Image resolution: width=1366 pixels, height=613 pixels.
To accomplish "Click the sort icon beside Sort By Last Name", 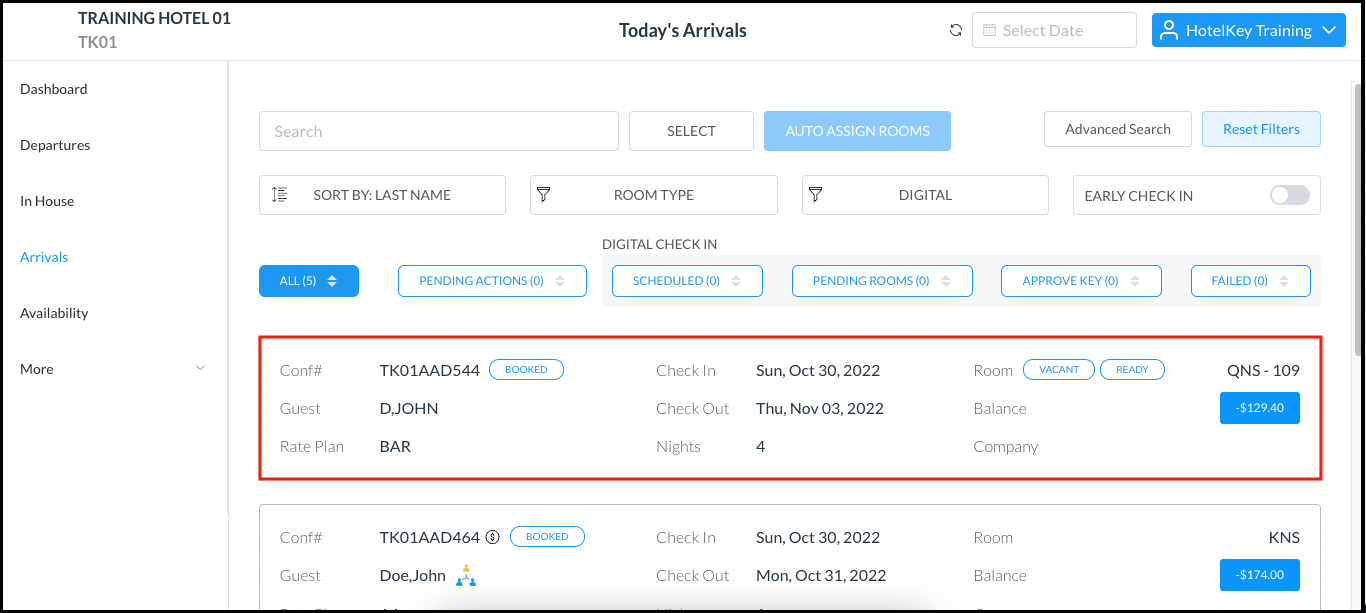I will point(280,195).
